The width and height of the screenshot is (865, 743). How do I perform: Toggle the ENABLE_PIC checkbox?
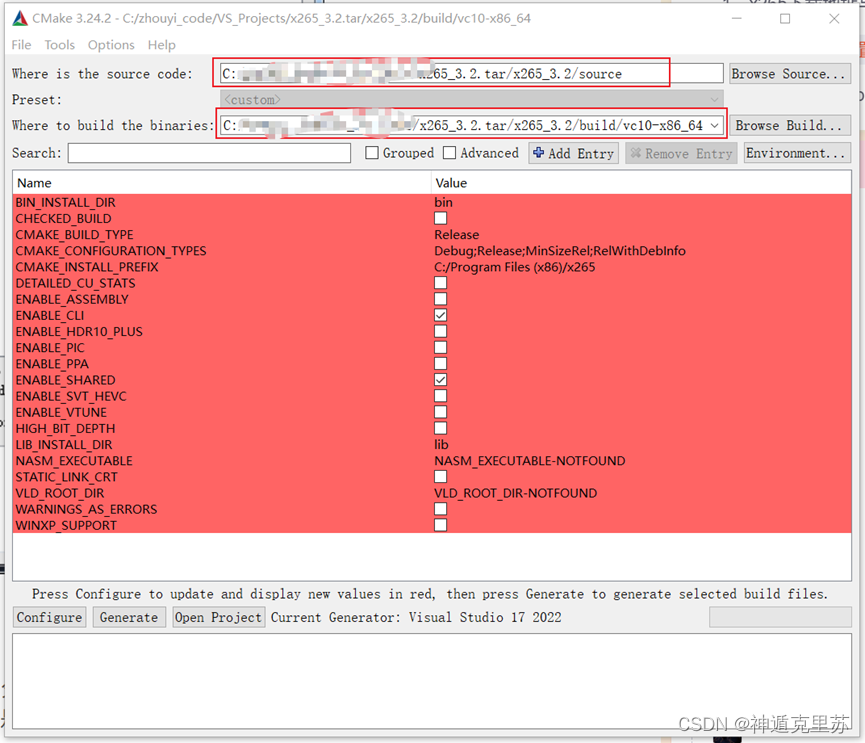pos(440,348)
